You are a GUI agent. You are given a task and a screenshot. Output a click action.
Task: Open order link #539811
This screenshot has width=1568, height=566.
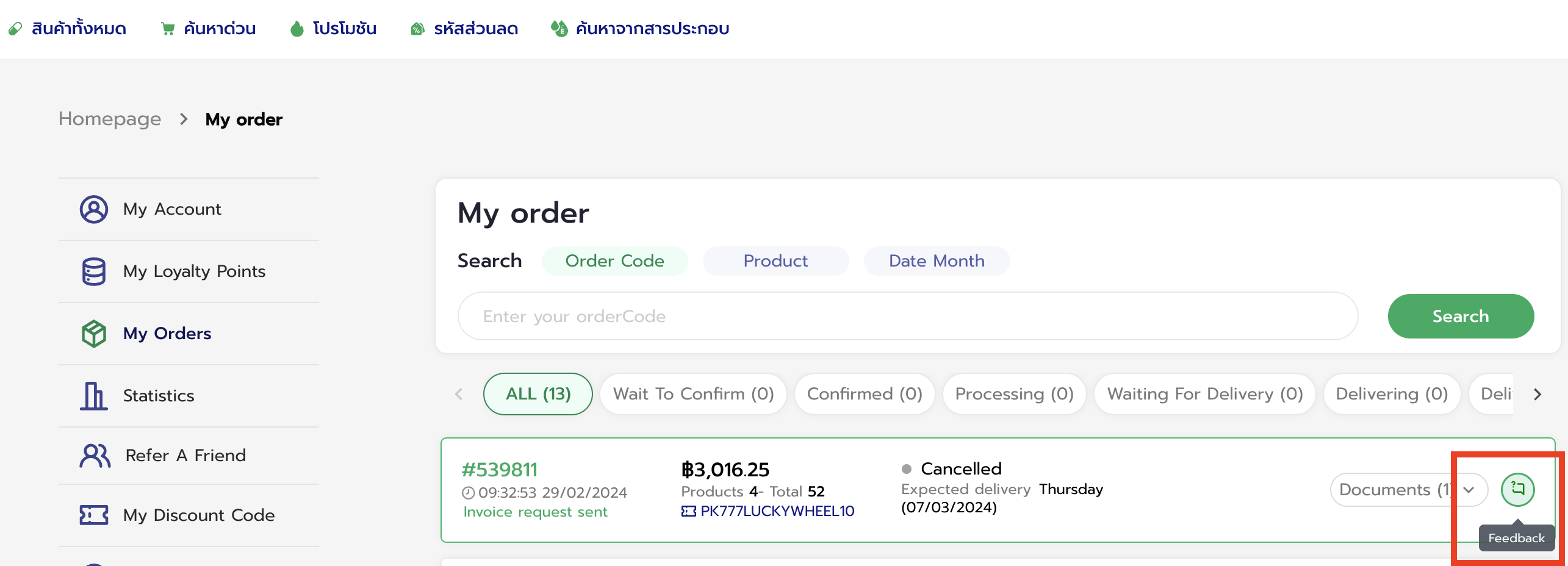[x=500, y=470]
